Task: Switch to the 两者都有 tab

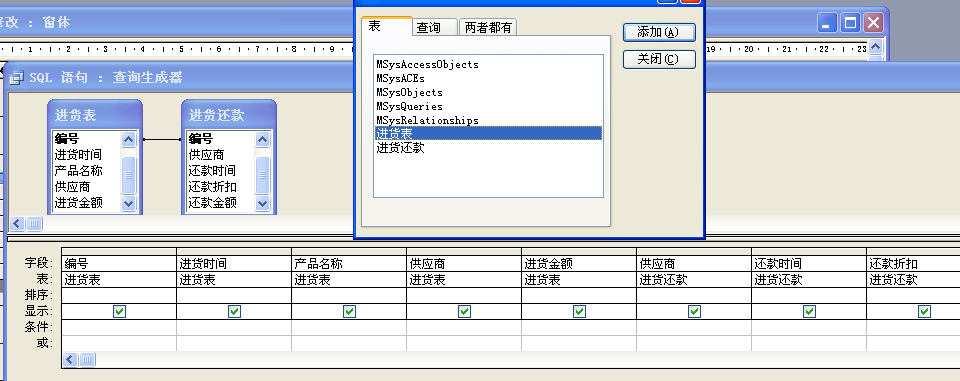Action: (x=488, y=28)
